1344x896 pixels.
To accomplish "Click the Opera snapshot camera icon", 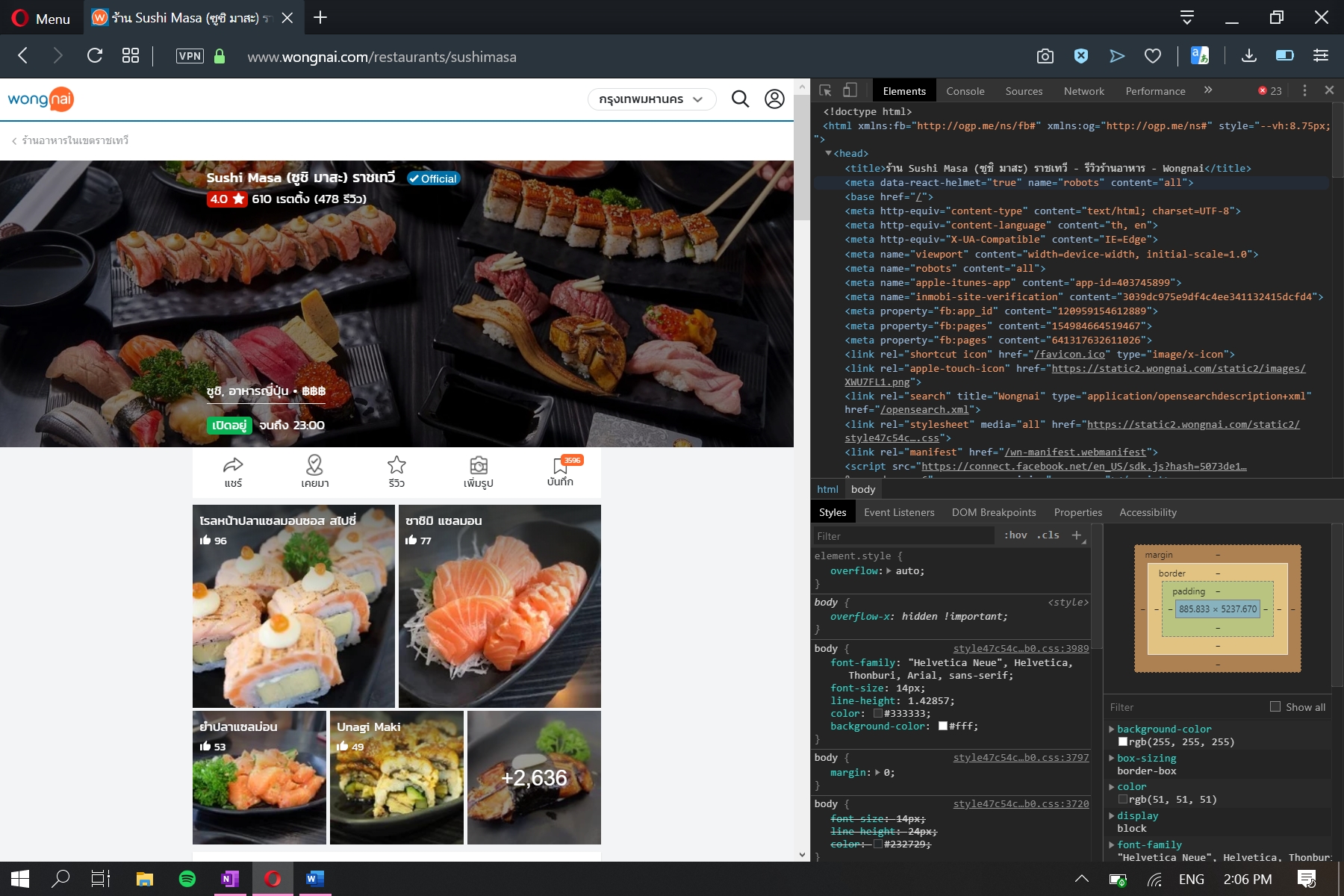I will pos(1045,56).
